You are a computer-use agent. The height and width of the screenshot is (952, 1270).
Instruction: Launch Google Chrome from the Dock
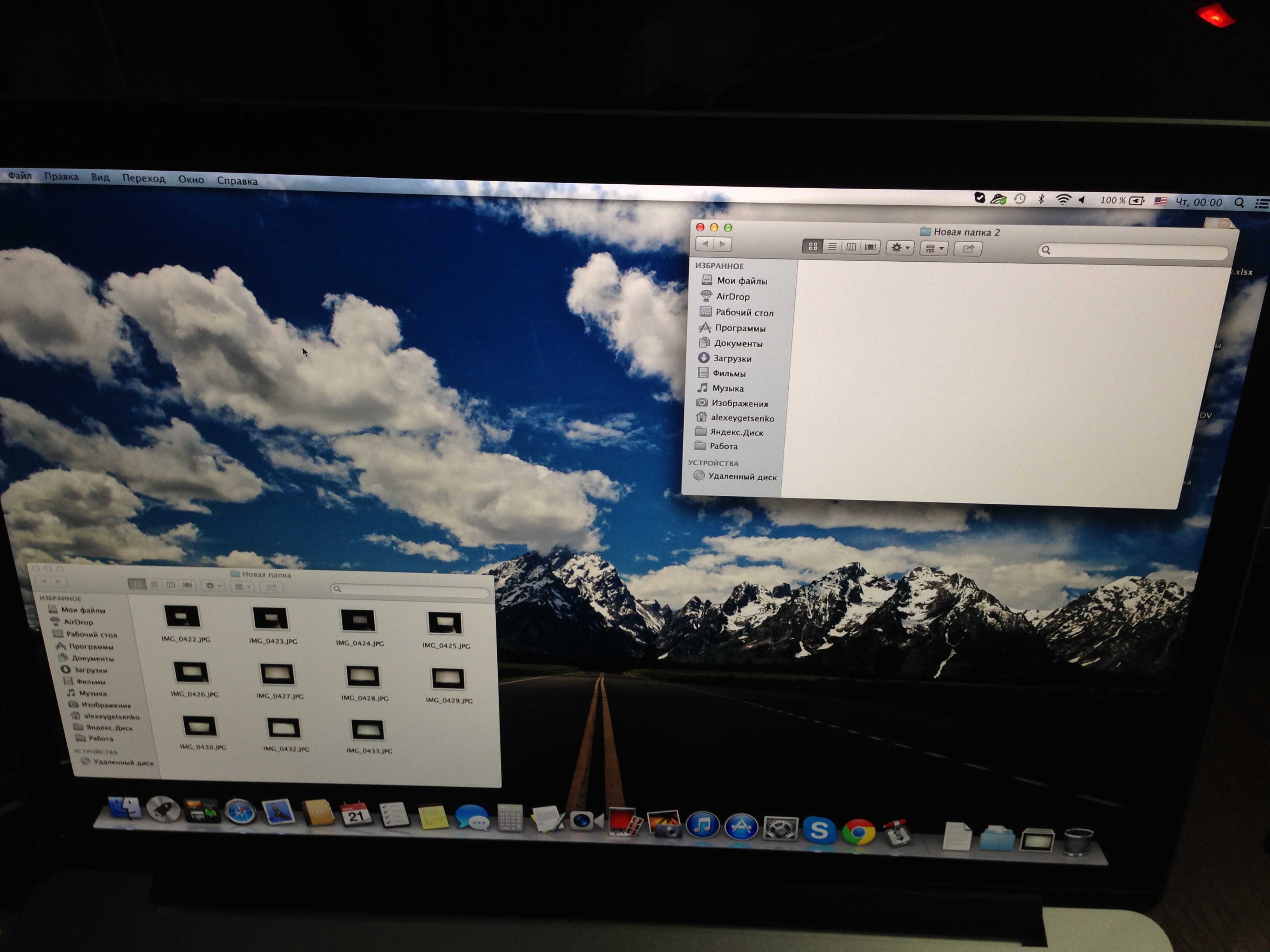pyautogui.click(x=858, y=832)
